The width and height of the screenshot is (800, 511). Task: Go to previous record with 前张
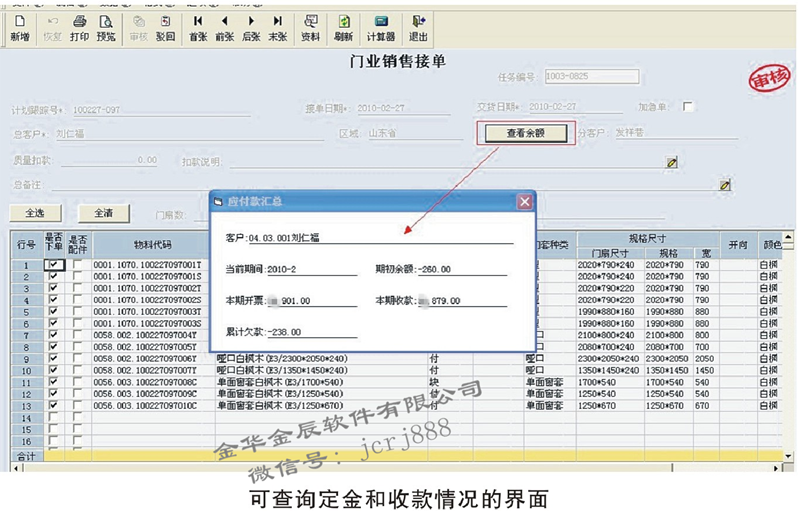224,27
